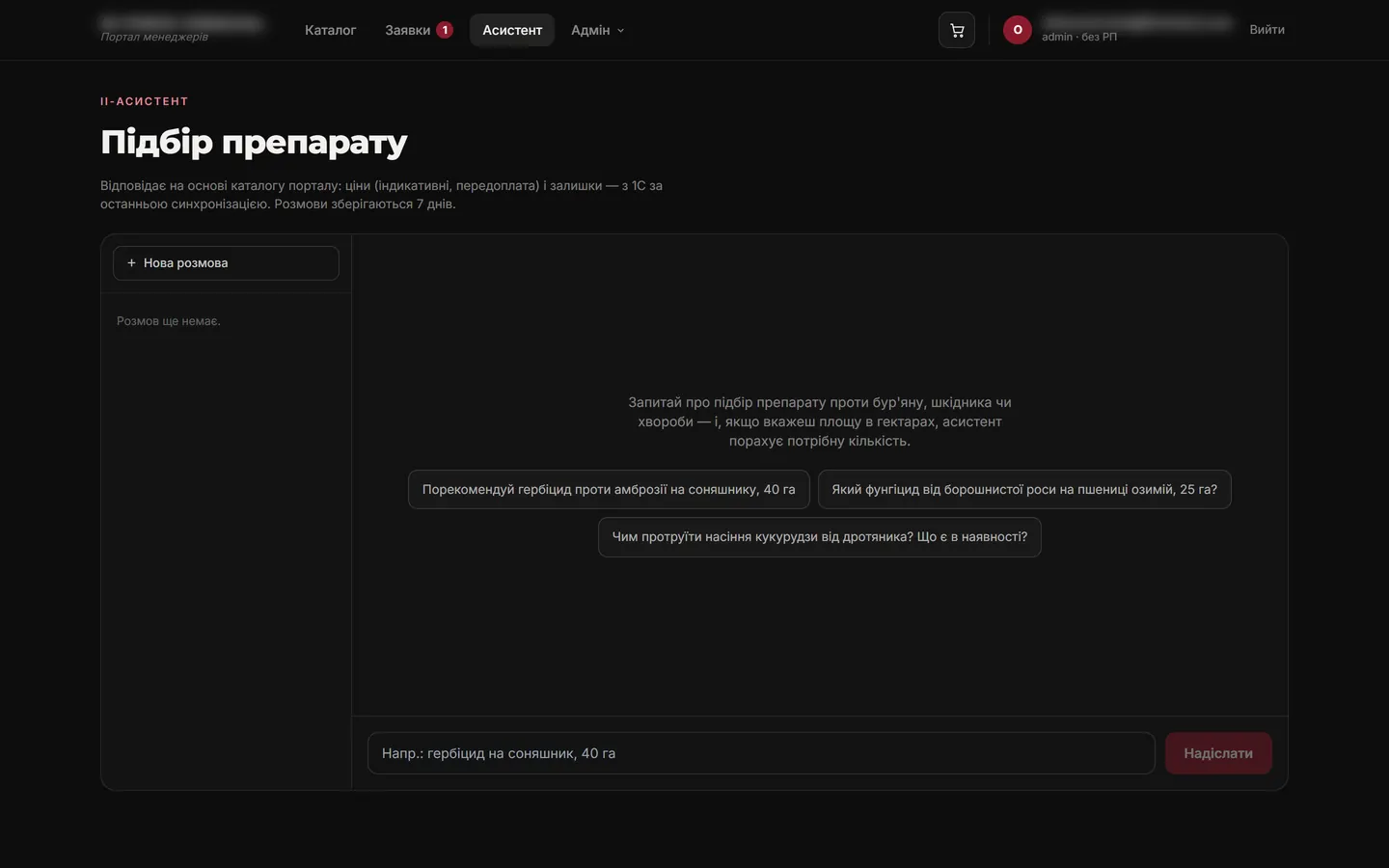Select the corn seed treatment suggestion
The image size is (1389, 868).
(820, 537)
